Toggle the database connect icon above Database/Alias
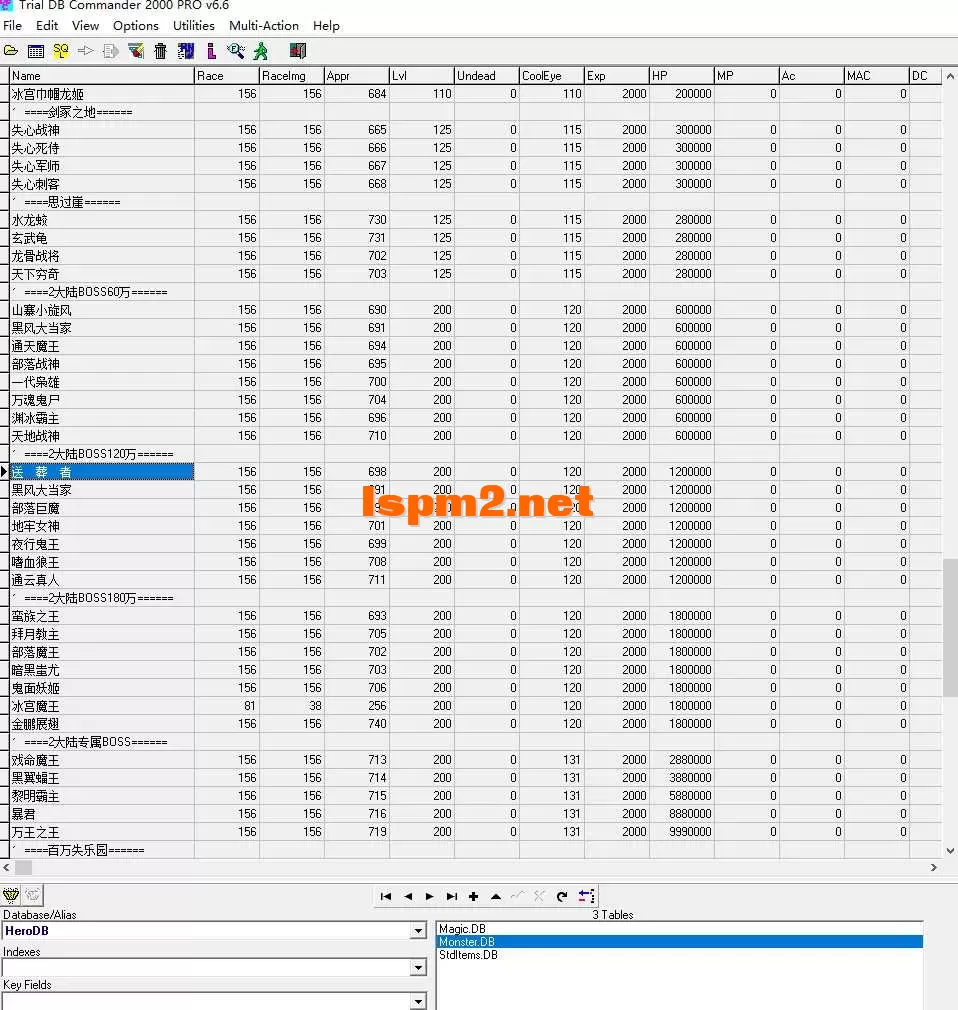The height and width of the screenshot is (1010, 958). point(12,895)
